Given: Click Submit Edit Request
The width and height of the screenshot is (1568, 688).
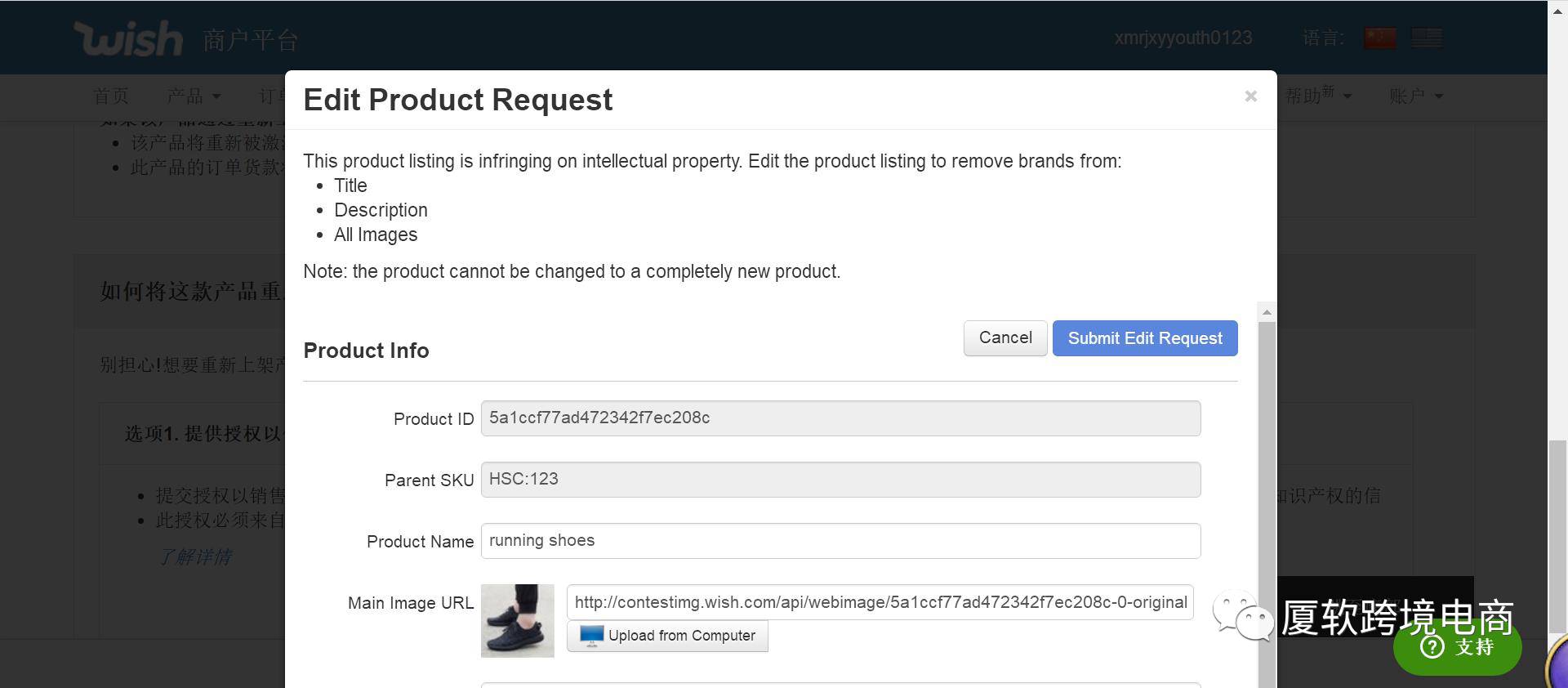Looking at the screenshot, I should point(1144,338).
